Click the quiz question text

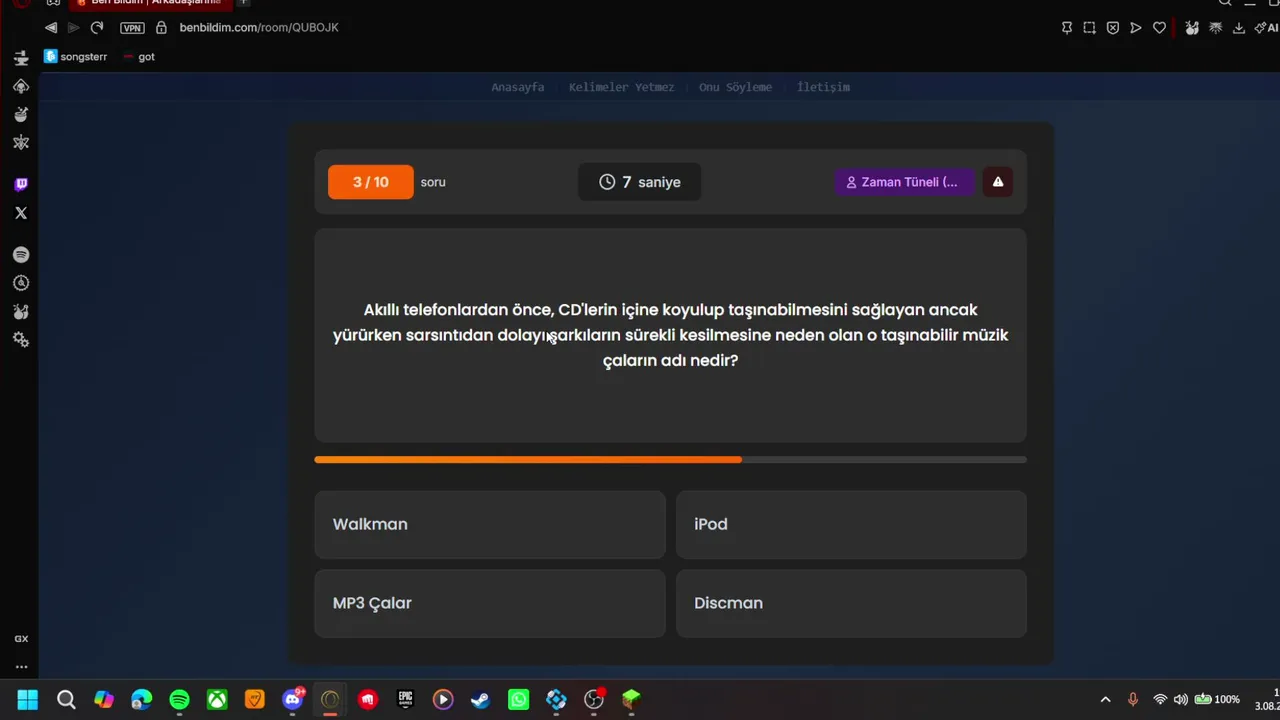[670, 335]
